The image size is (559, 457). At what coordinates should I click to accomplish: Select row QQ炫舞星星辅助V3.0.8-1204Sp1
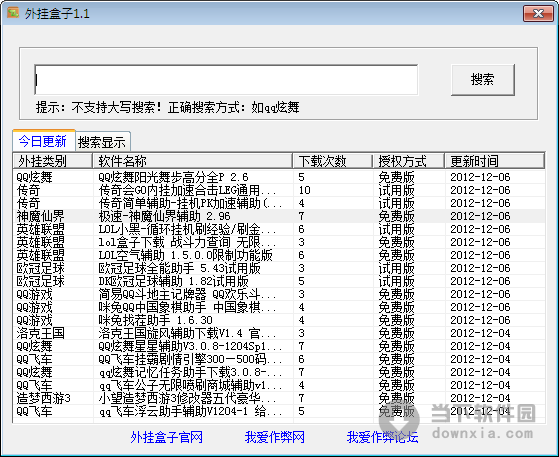tap(280, 346)
